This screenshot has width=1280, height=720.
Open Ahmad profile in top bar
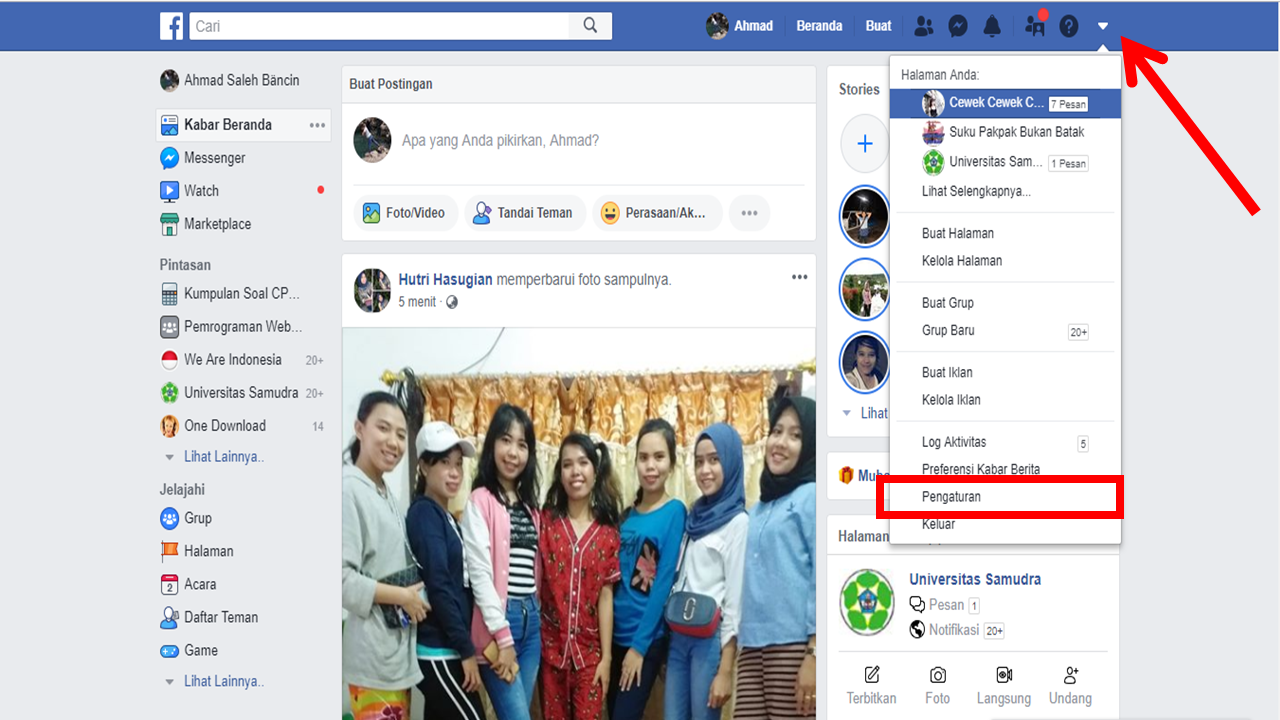coord(740,26)
